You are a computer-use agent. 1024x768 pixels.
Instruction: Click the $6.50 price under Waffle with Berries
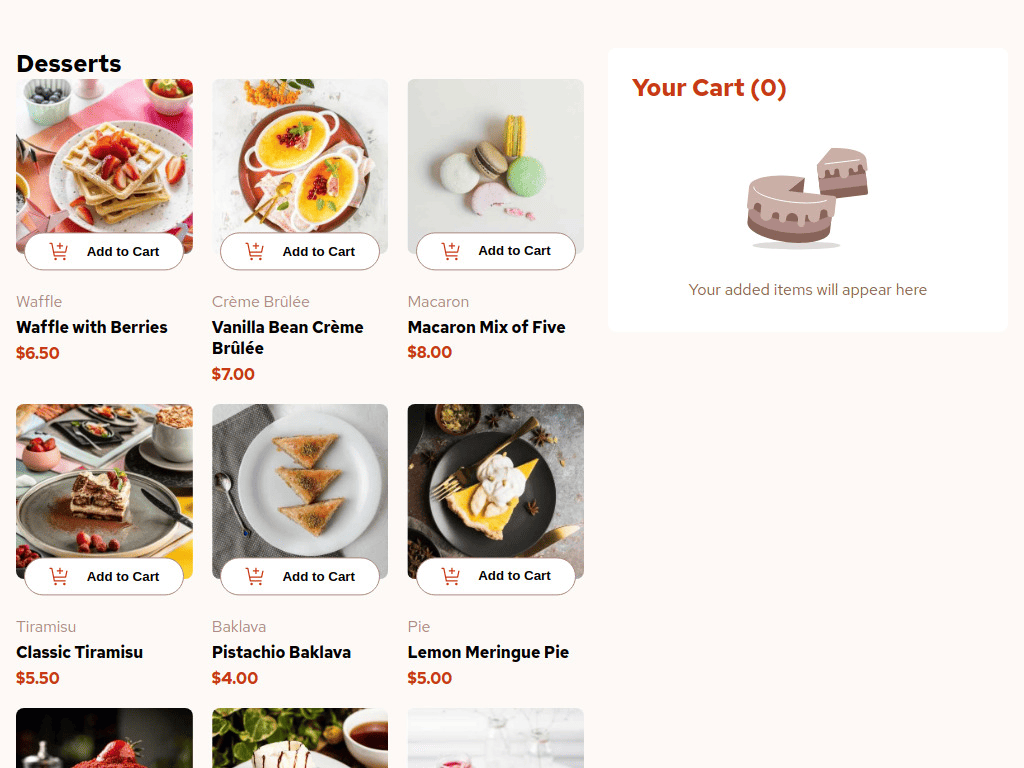tap(37, 353)
